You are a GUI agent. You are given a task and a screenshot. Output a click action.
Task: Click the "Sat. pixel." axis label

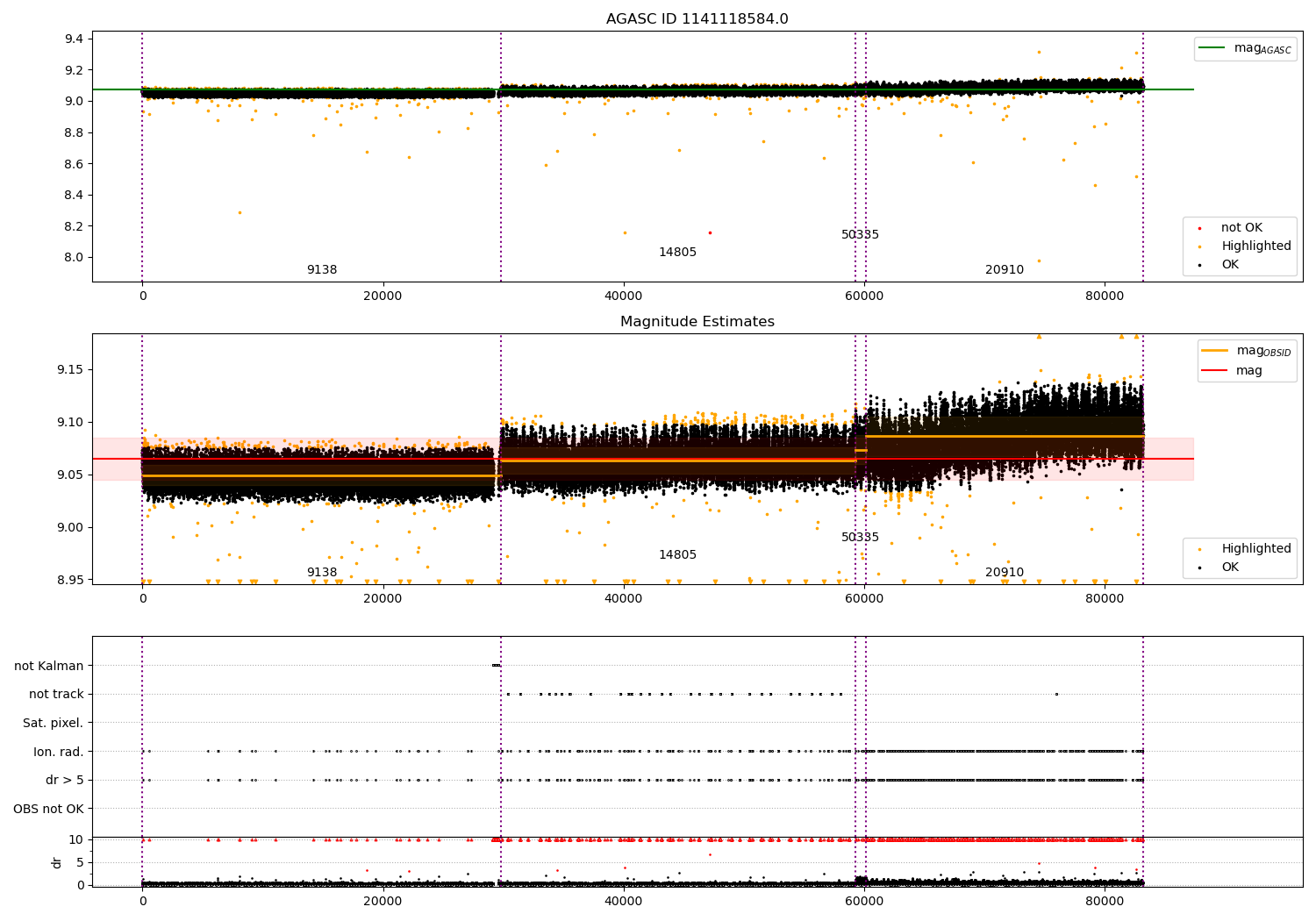pyautogui.click(x=54, y=723)
